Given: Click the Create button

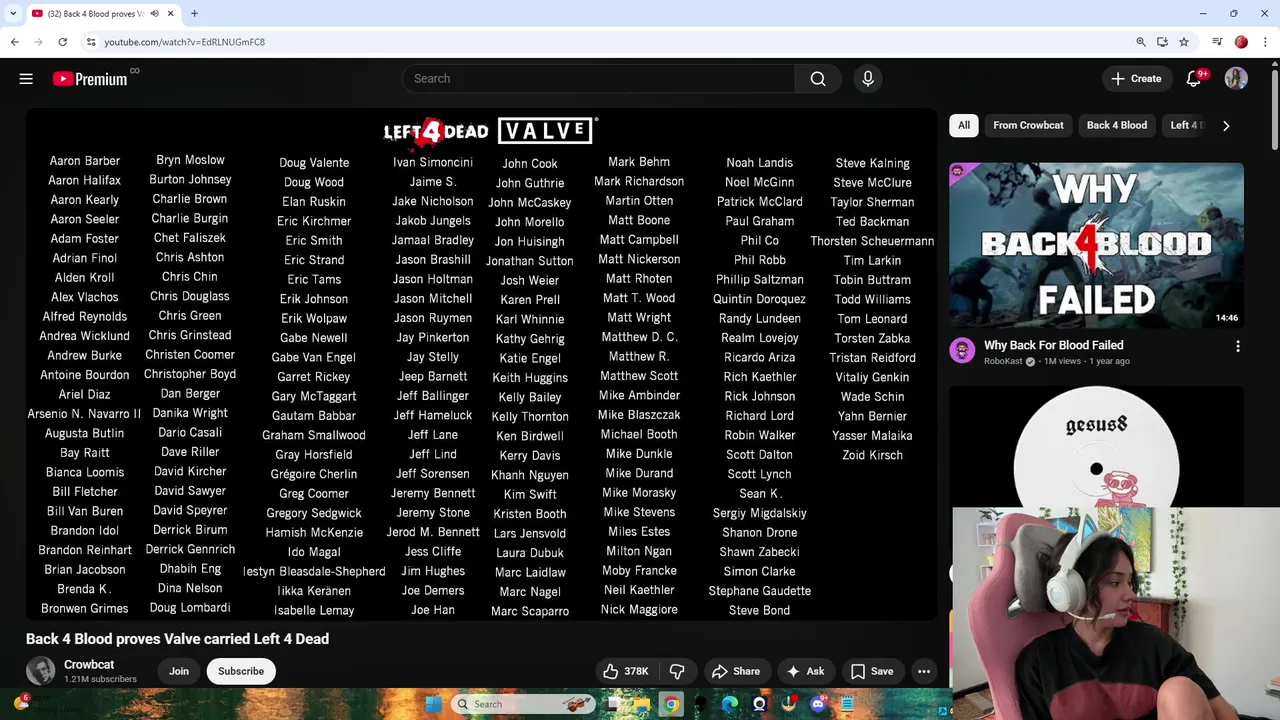Looking at the screenshot, I should coord(1136,79).
